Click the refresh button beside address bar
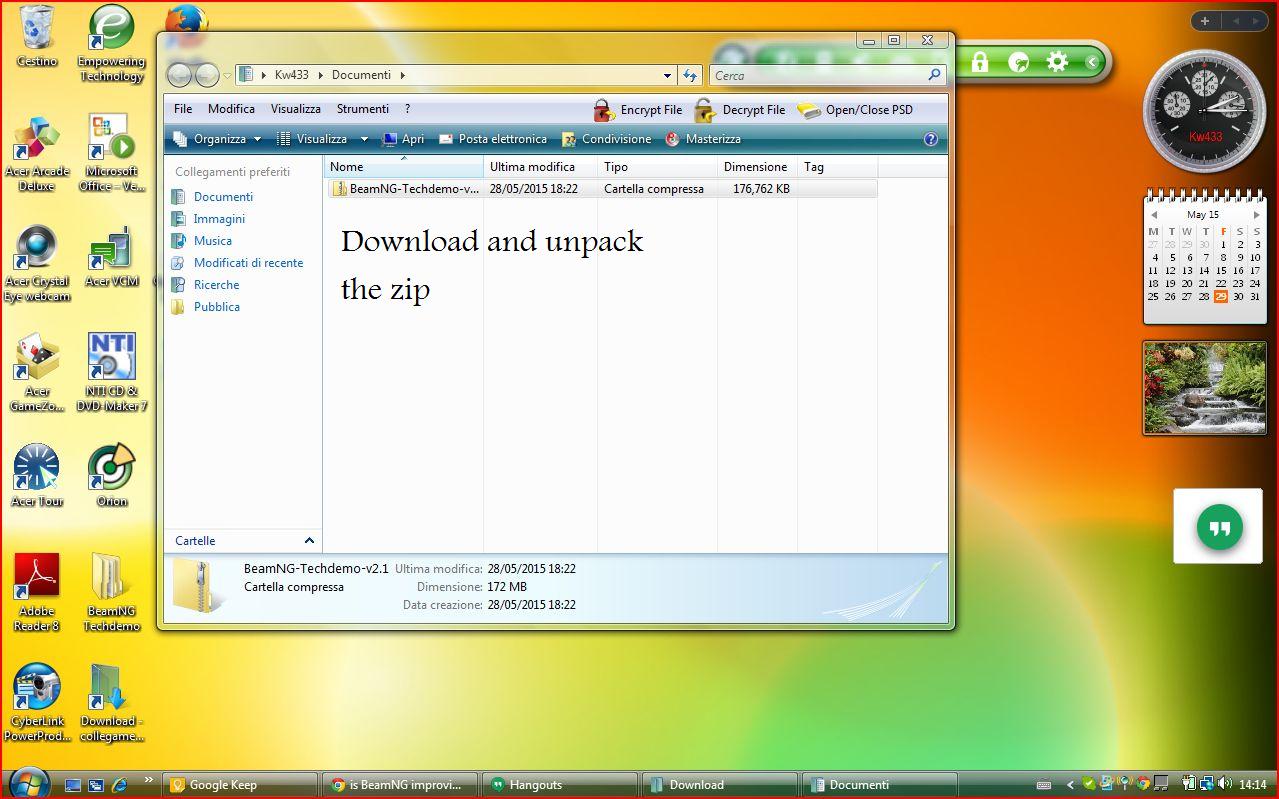Screen dimensions: 1279x799 click(x=690, y=75)
